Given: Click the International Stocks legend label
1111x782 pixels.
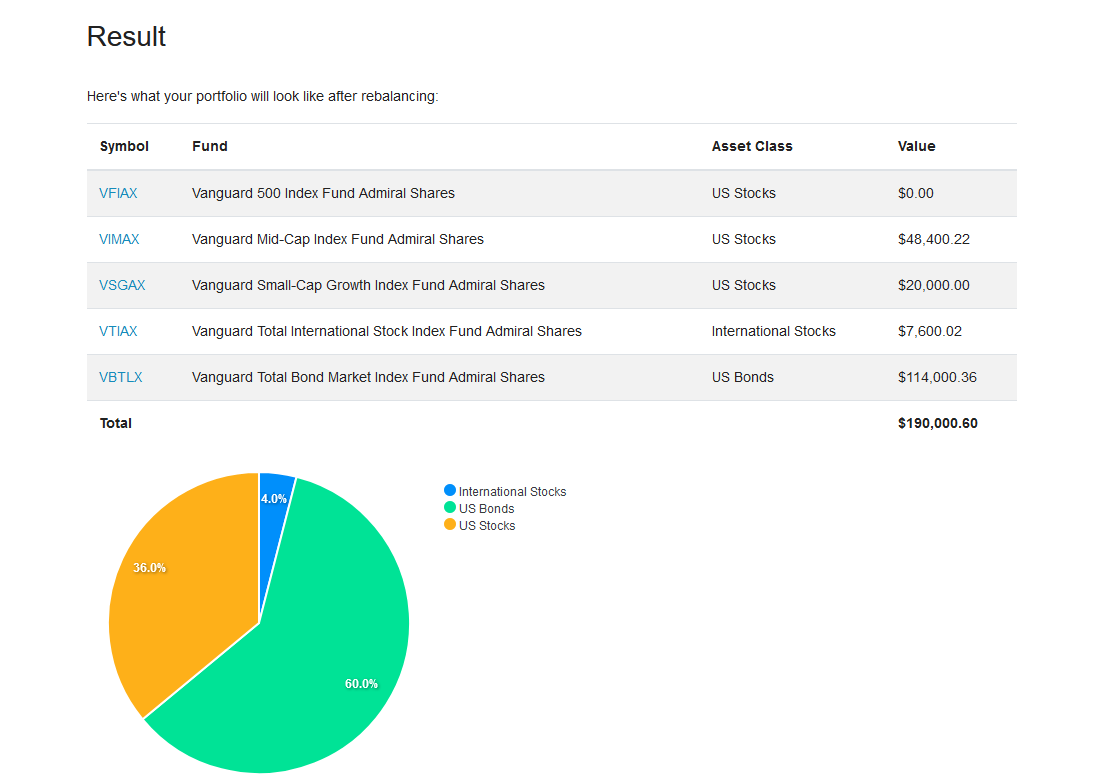Looking at the screenshot, I should (x=512, y=492).
